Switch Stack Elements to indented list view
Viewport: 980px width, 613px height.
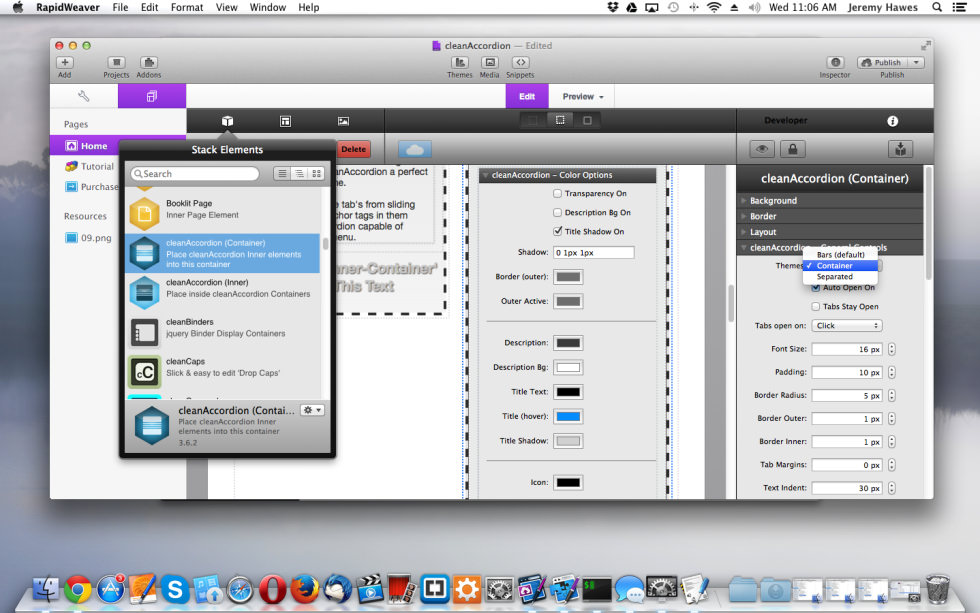pyautogui.click(x=299, y=174)
